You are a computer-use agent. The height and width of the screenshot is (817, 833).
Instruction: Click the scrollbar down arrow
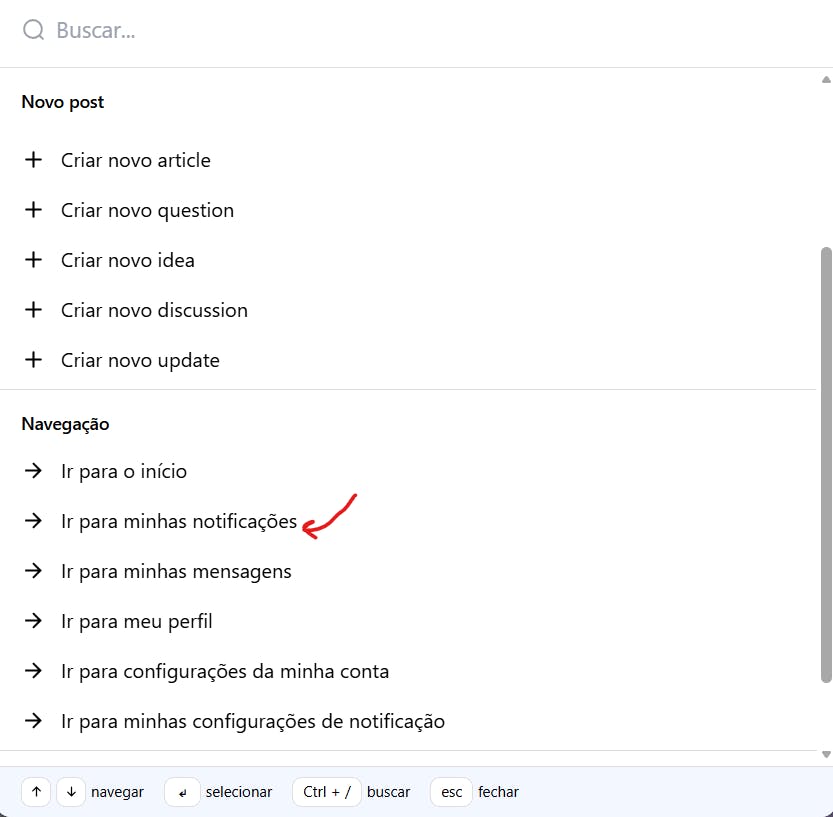point(826,755)
